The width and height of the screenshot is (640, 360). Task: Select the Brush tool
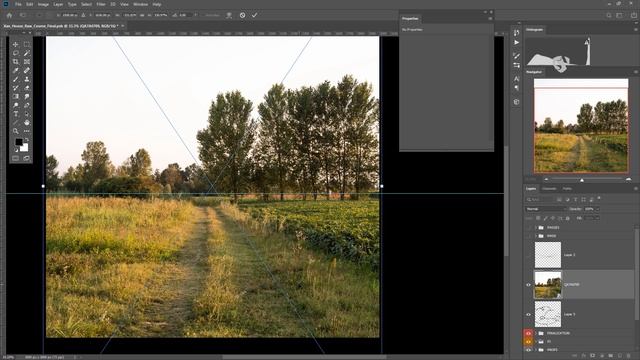click(16, 79)
